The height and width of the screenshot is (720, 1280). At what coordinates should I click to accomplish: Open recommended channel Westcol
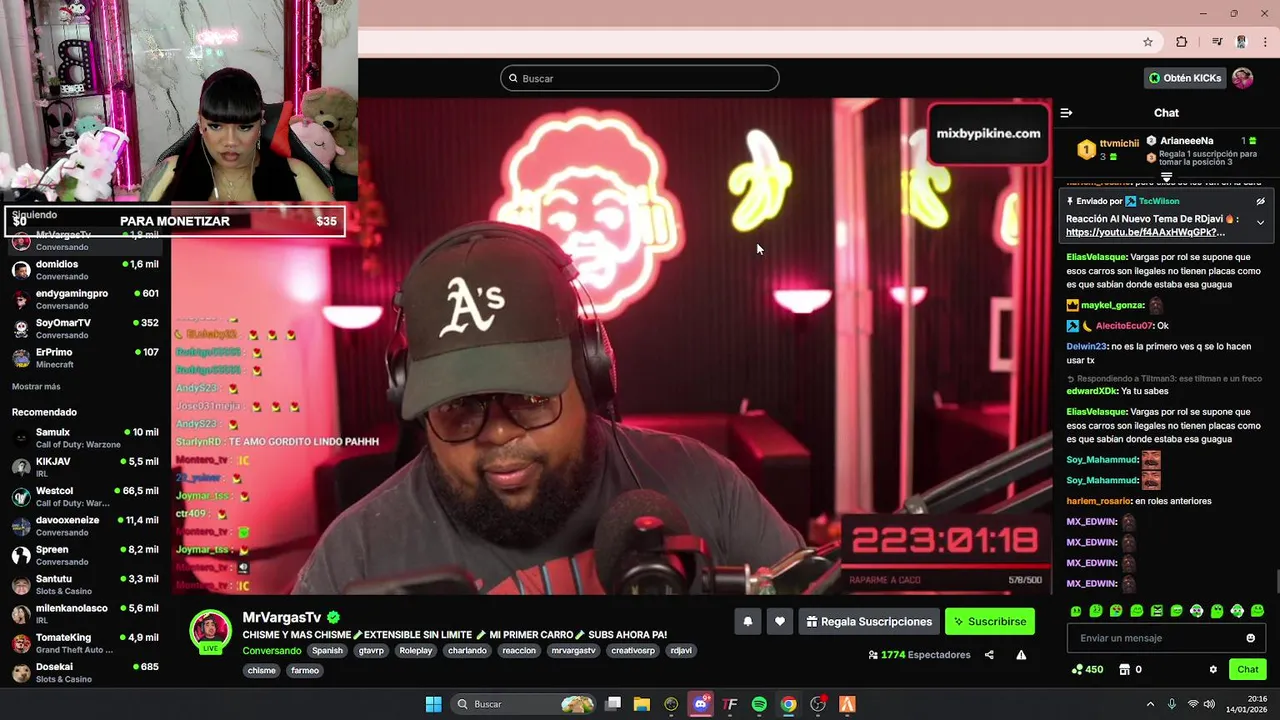pos(85,497)
